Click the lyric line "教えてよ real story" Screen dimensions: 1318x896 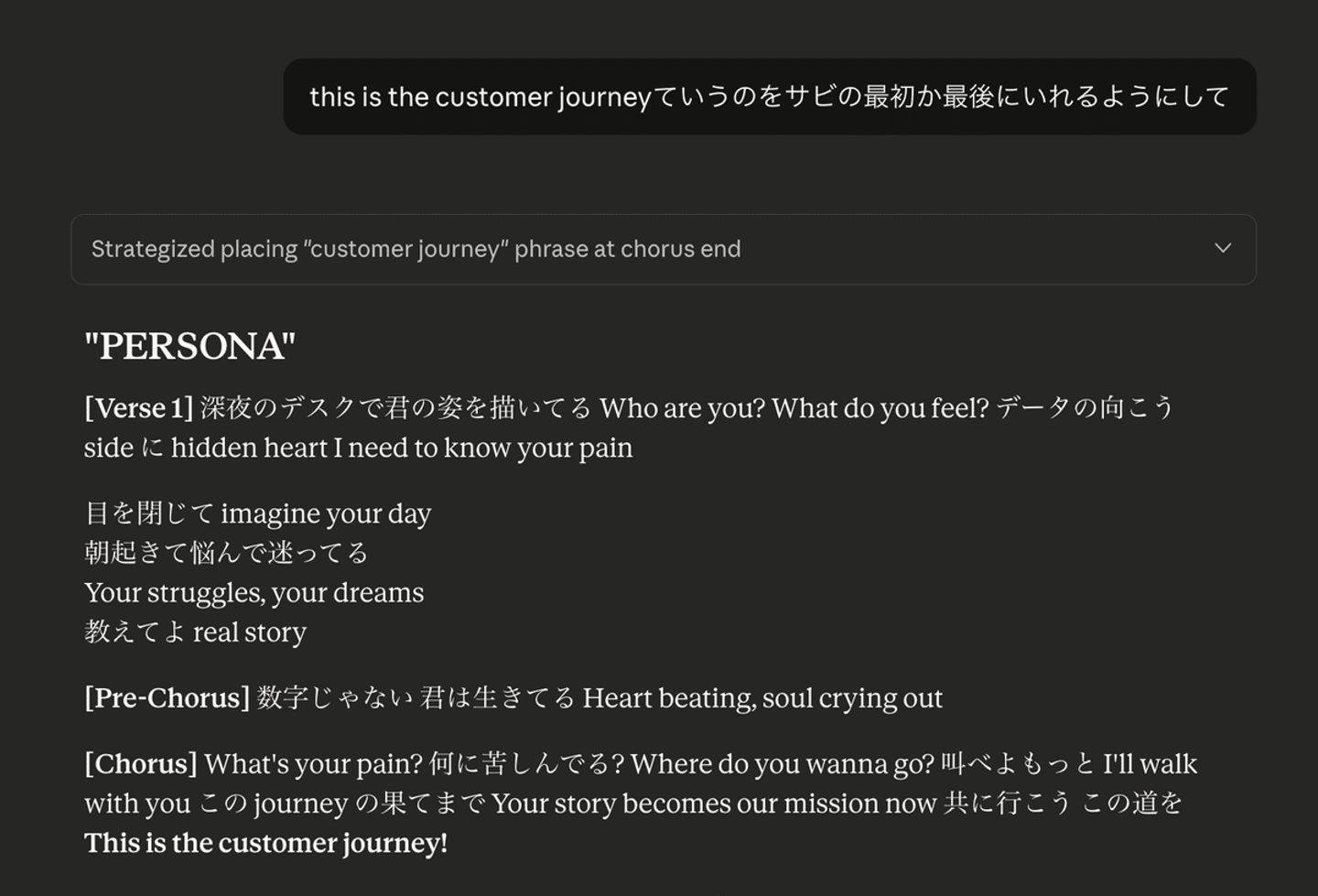click(195, 632)
